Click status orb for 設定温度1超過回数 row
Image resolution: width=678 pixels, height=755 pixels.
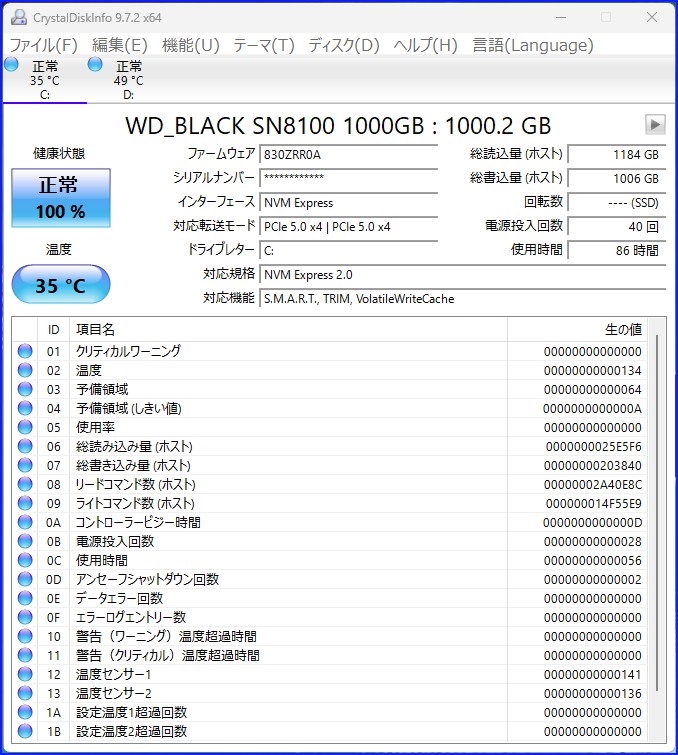coord(25,712)
